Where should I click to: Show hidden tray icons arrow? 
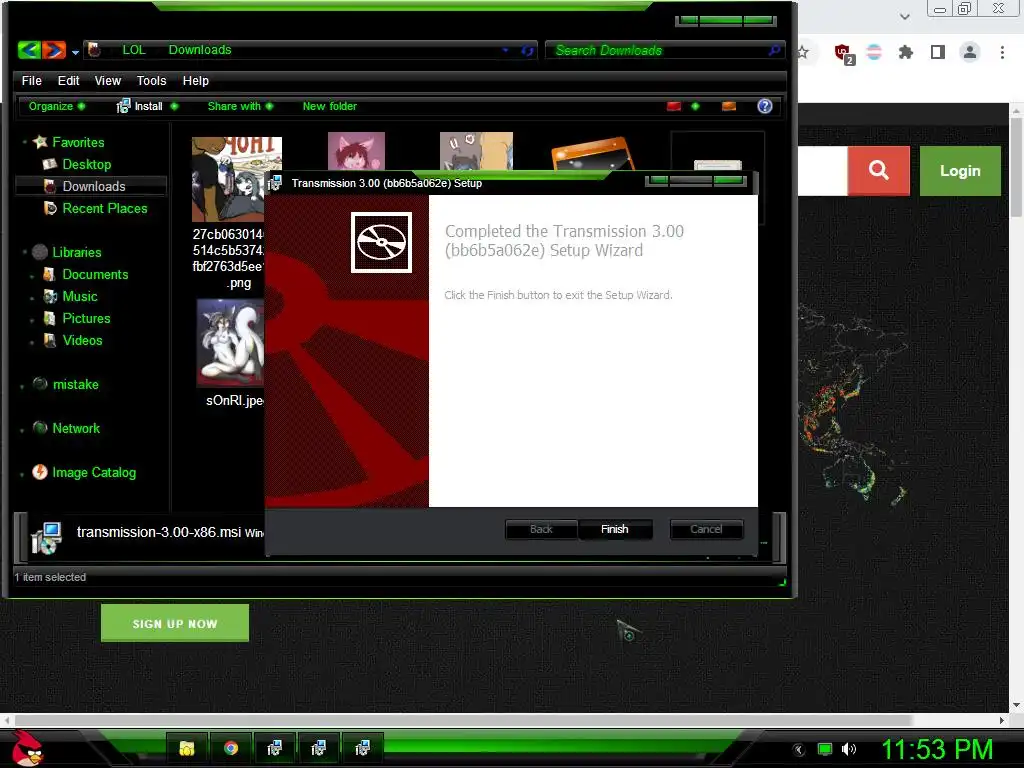[x=799, y=750]
